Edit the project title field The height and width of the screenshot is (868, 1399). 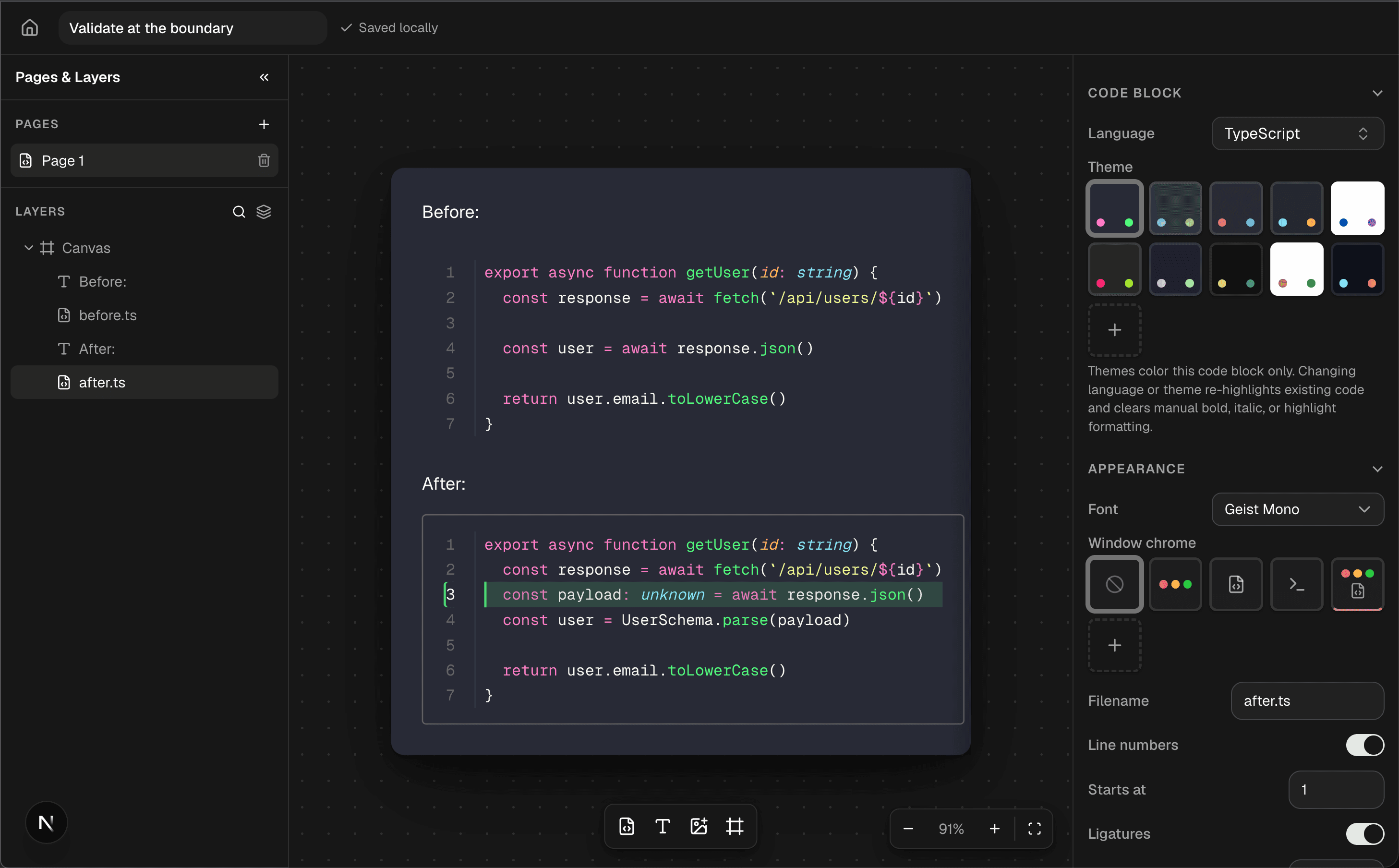(x=193, y=27)
